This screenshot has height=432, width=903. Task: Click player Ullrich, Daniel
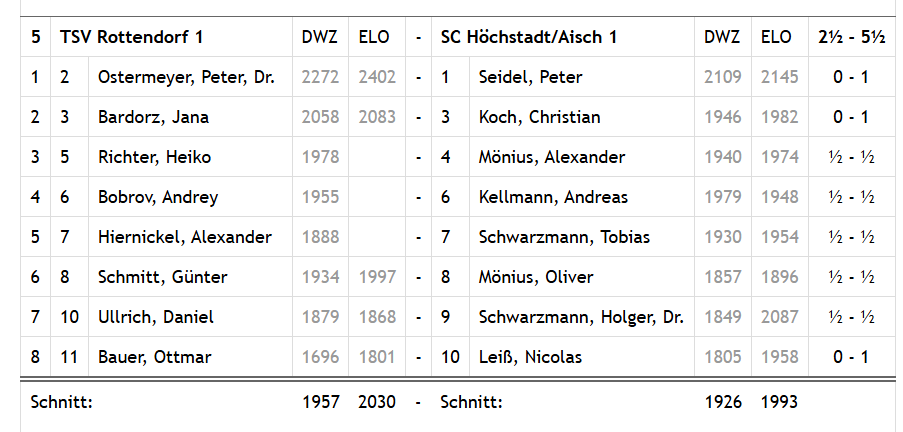click(155, 317)
